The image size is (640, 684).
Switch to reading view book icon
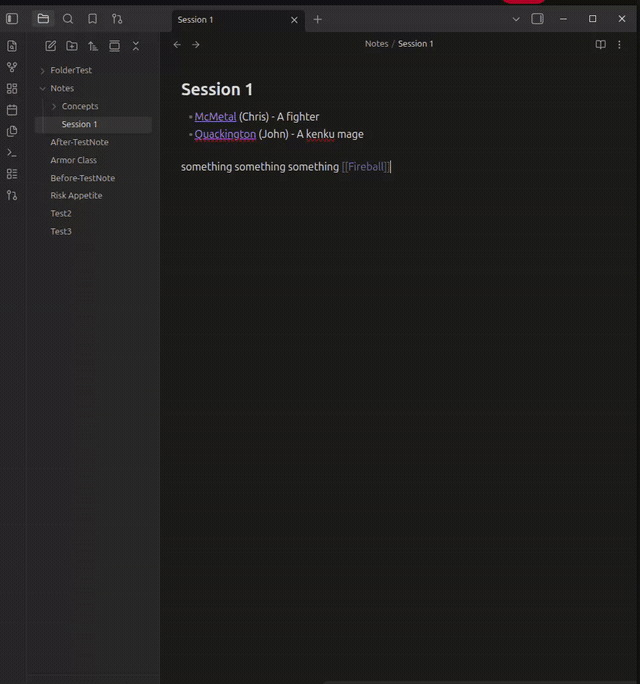tap(601, 44)
